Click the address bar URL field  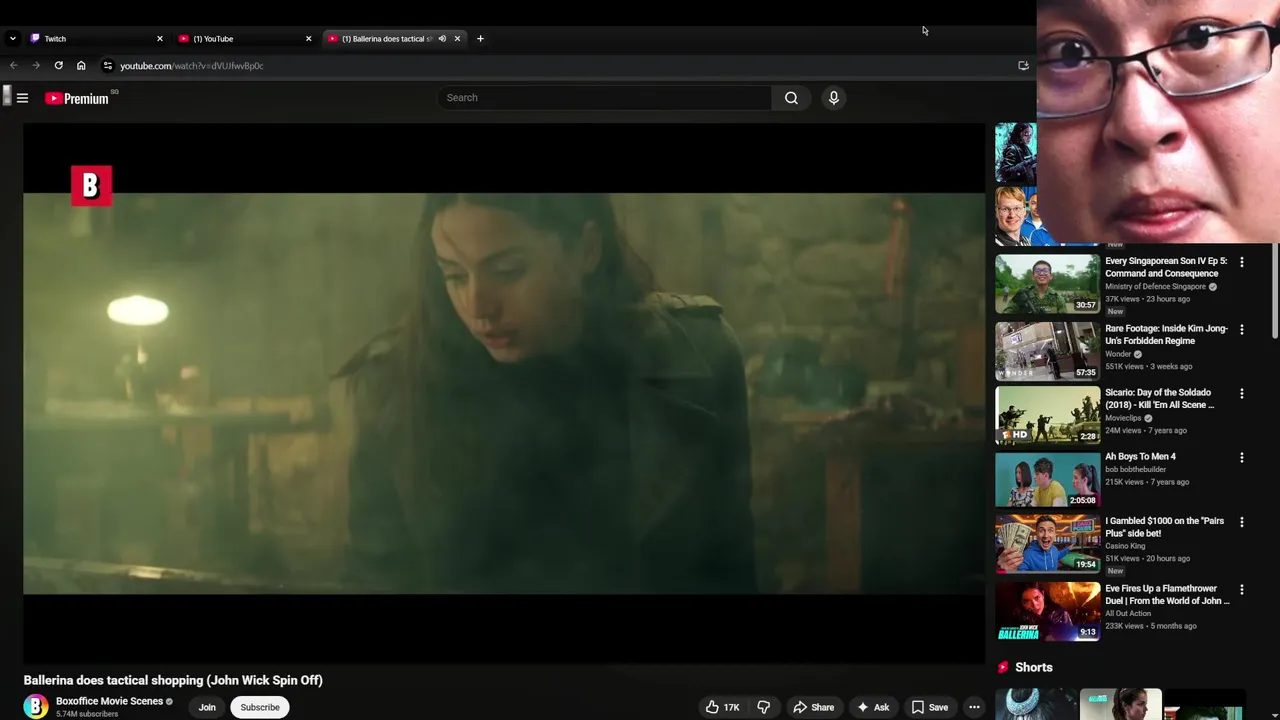(560, 66)
